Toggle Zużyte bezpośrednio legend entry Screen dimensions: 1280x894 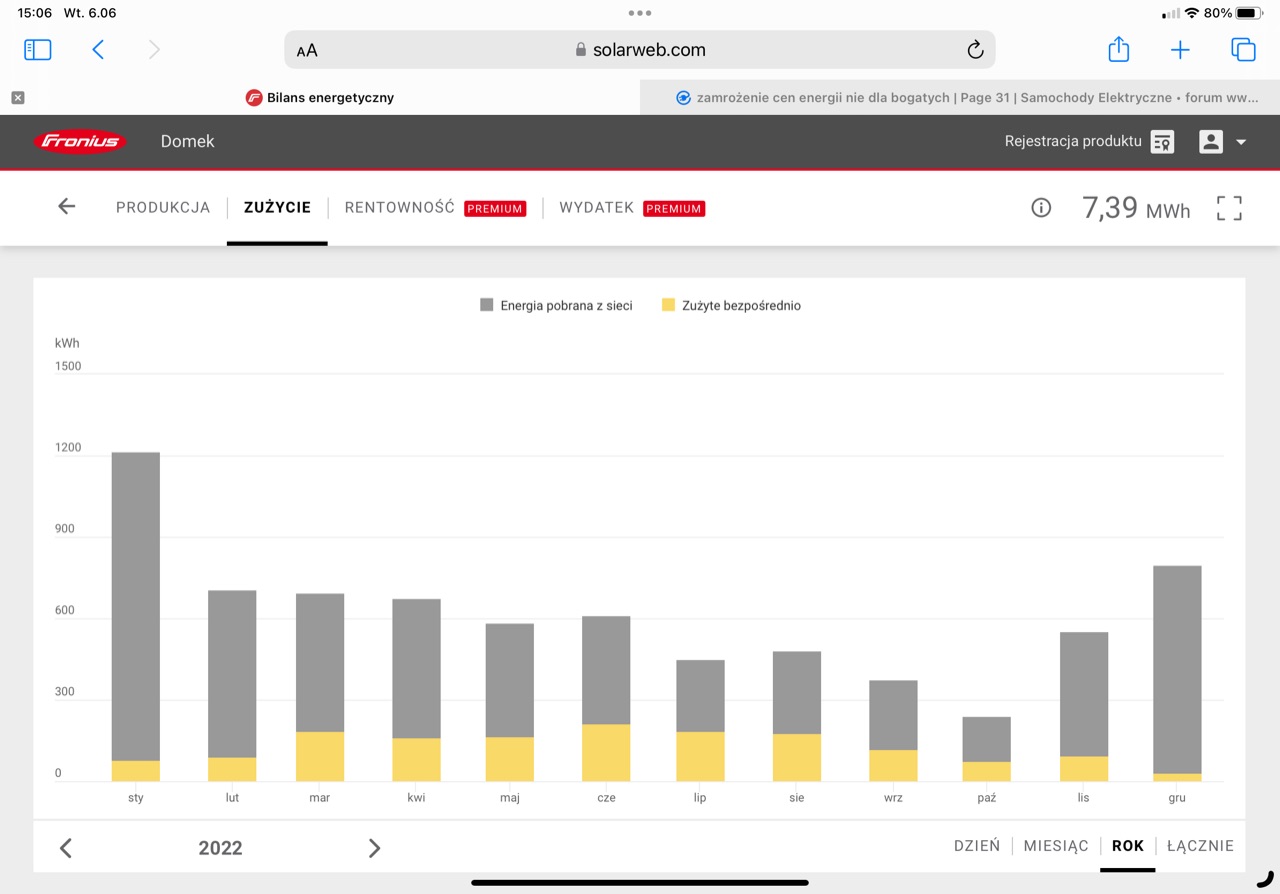(731, 306)
